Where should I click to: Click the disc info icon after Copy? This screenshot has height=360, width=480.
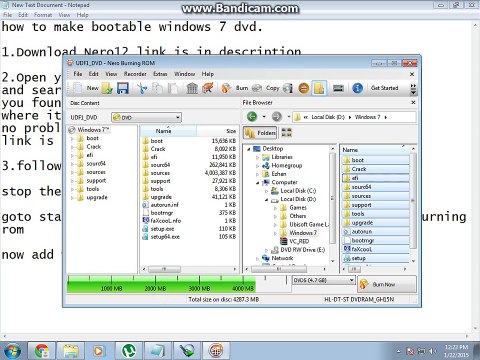point(288,88)
